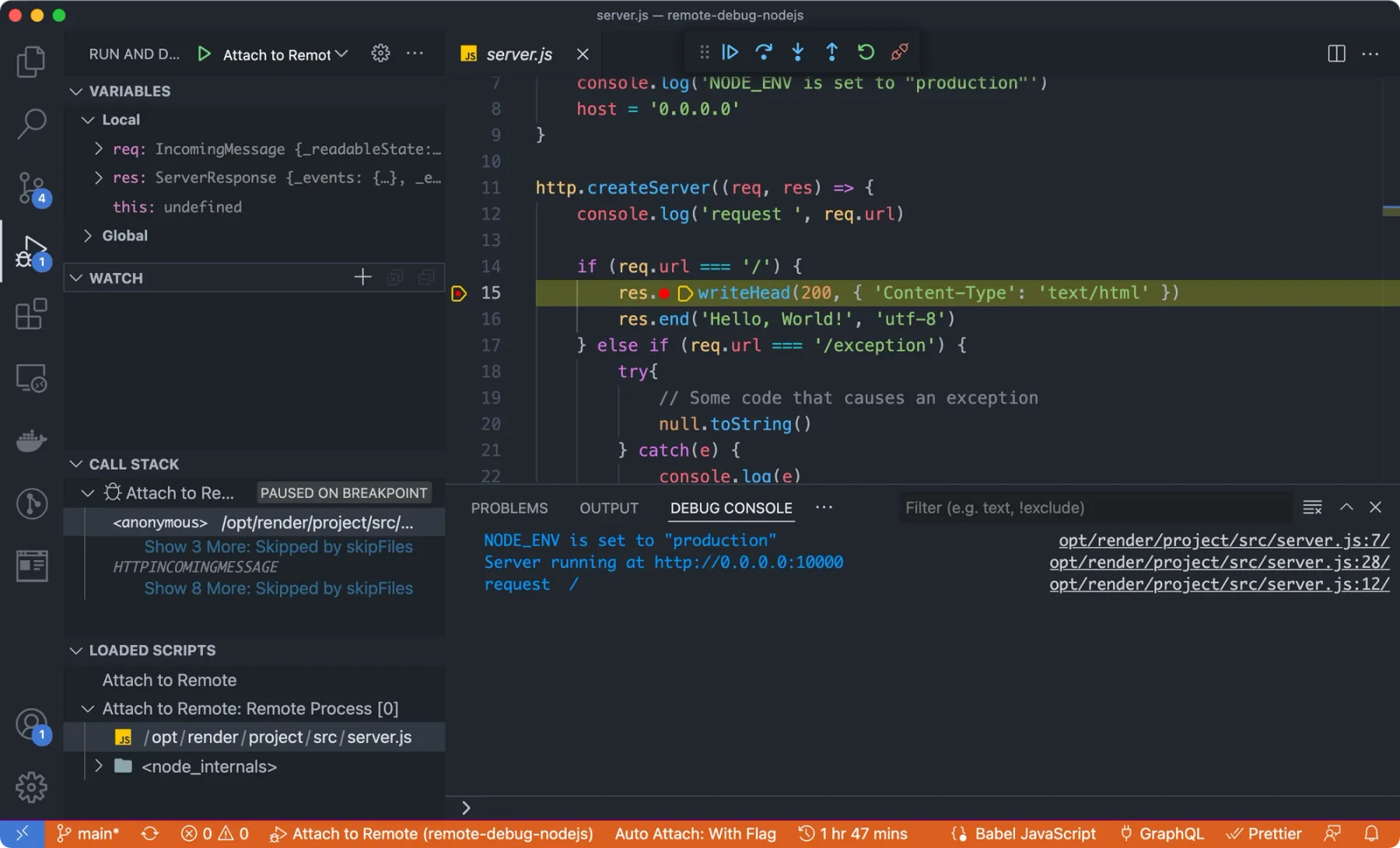Click the Step Out icon
Viewport: 1400px width, 848px height.
pos(831,52)
